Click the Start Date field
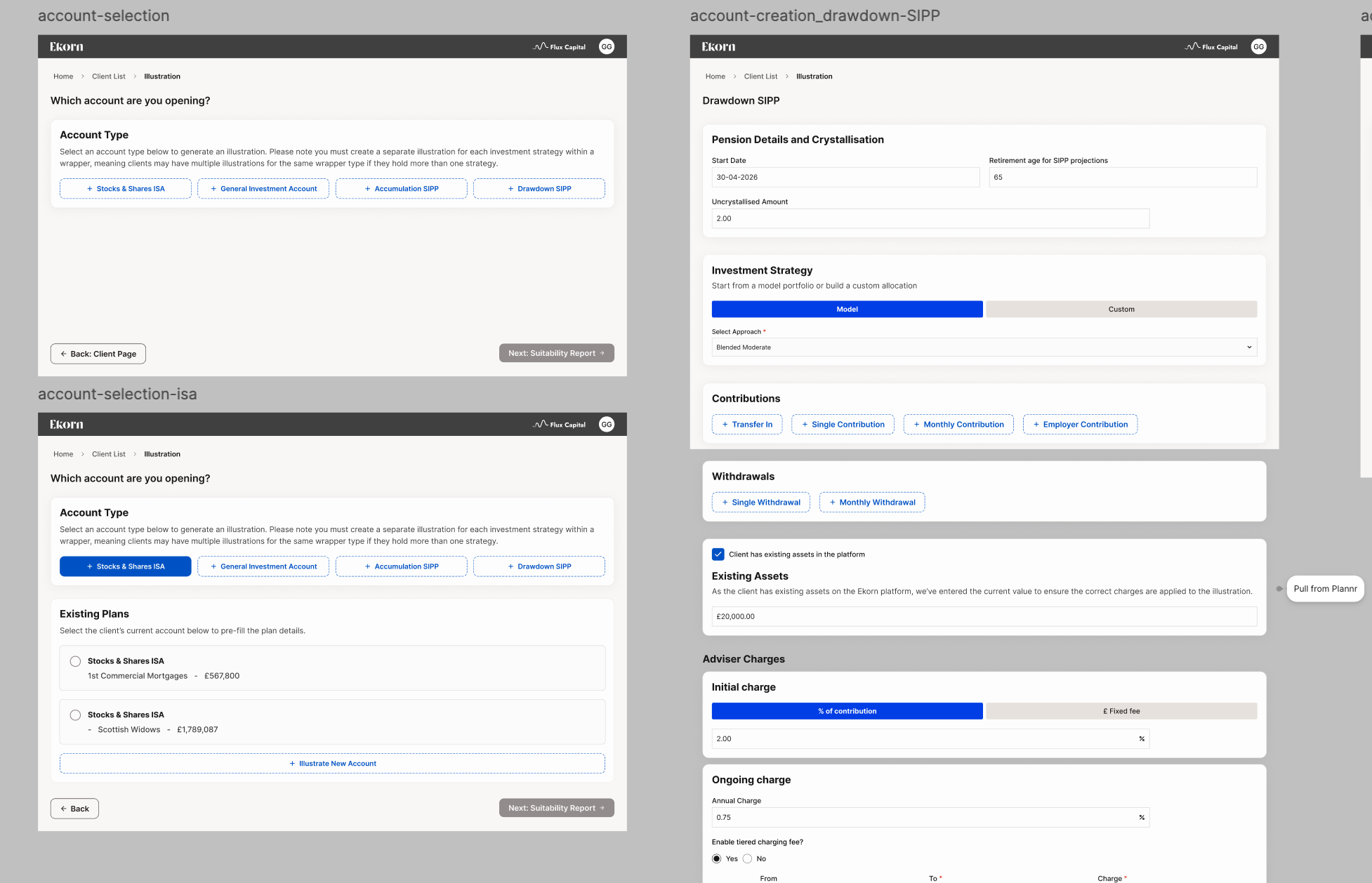 tap(845, 177)
